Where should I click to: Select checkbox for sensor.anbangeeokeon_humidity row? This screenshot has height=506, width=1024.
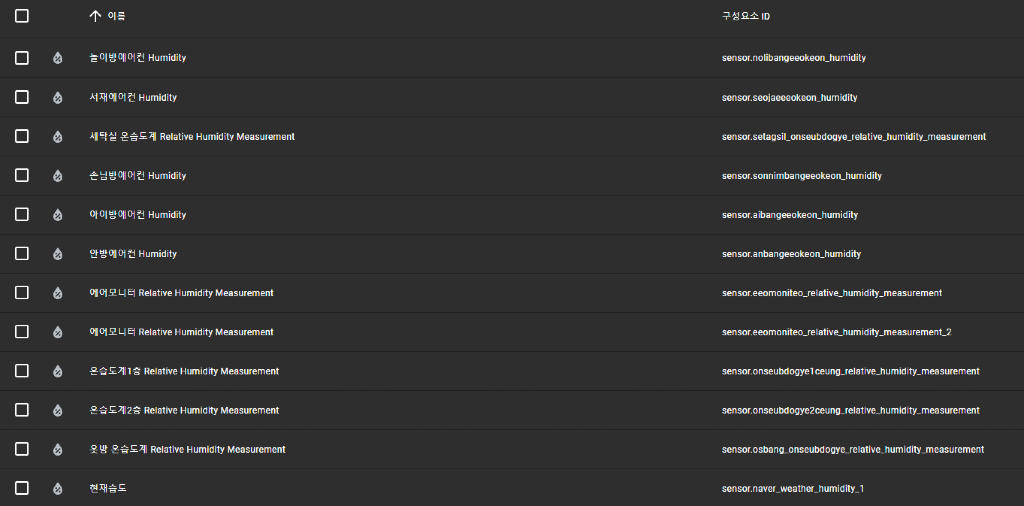pos(22,253)
